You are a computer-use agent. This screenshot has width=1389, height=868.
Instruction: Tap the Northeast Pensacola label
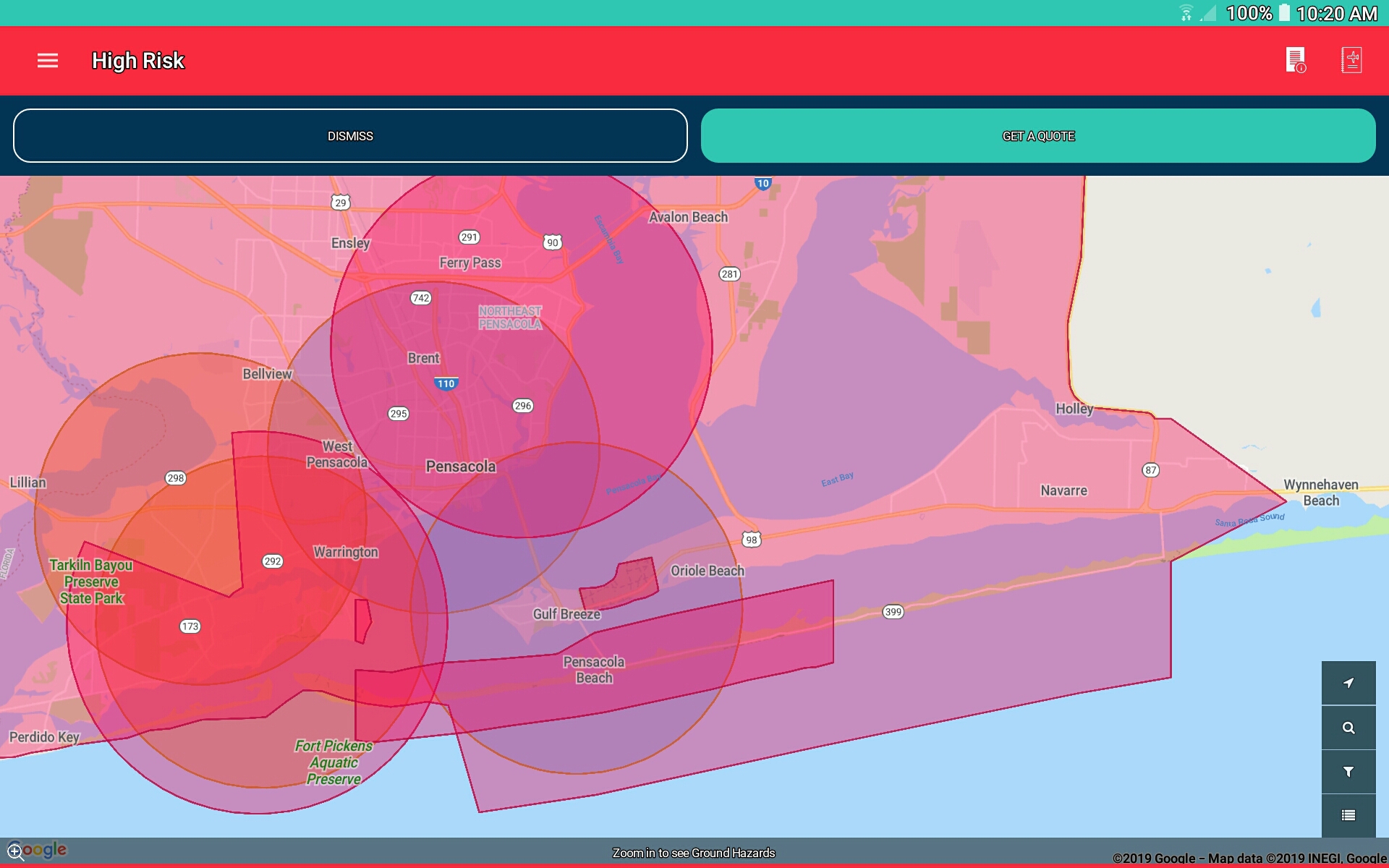click(x=510, y=318)
